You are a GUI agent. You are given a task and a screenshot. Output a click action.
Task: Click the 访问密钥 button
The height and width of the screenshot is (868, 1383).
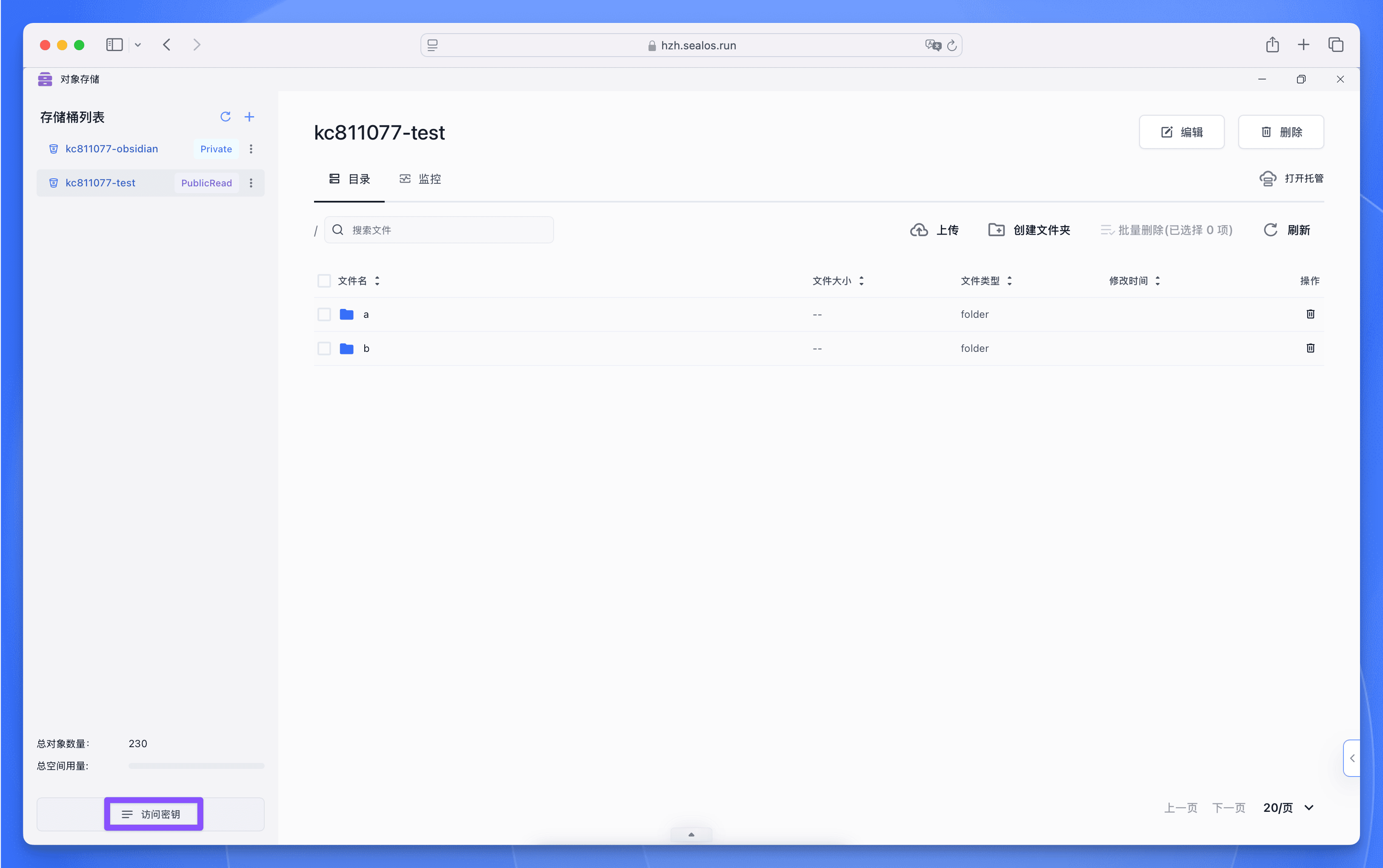tap(150, 814)
